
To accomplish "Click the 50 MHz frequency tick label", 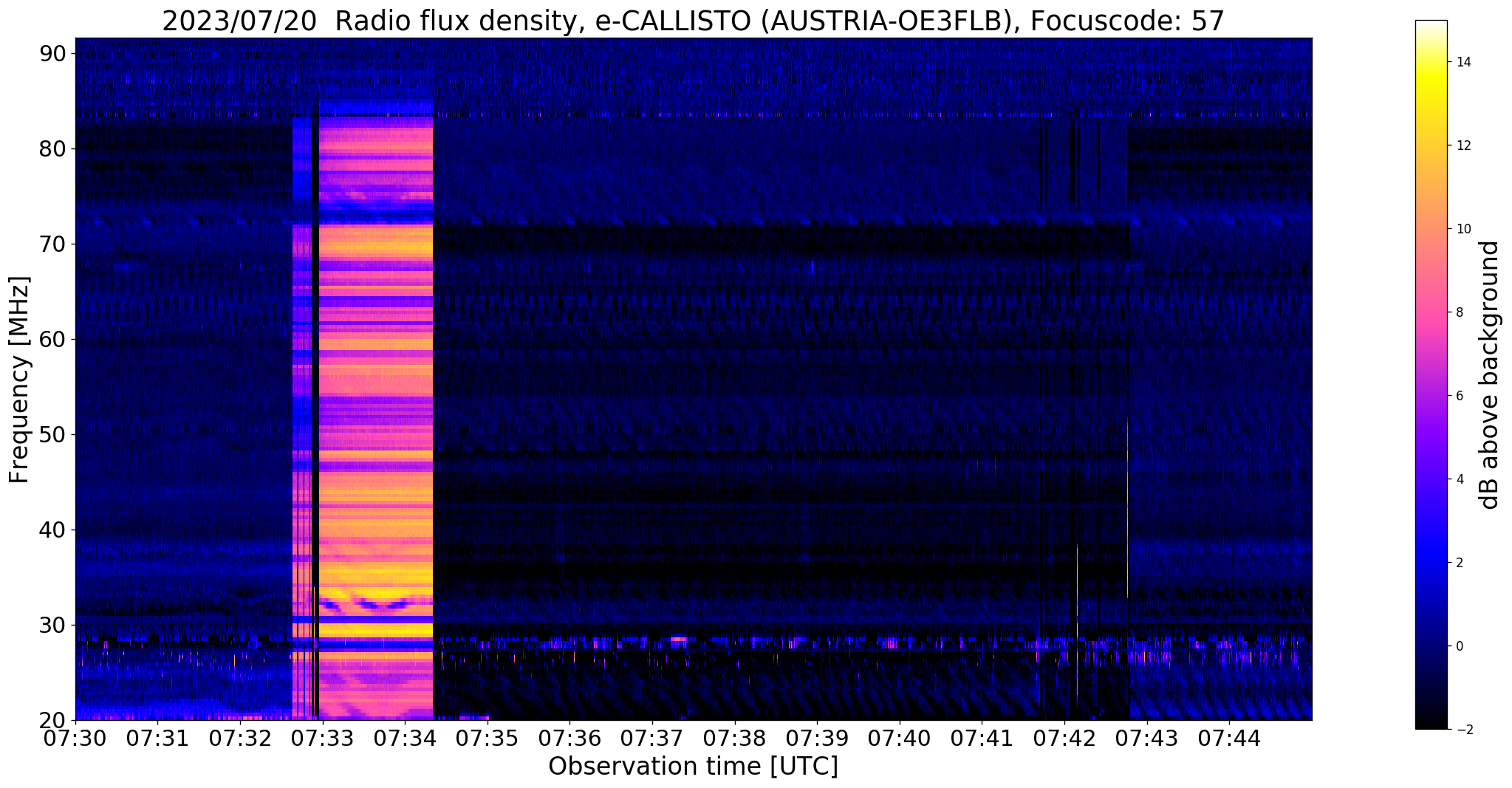I will tap(52, 434).
